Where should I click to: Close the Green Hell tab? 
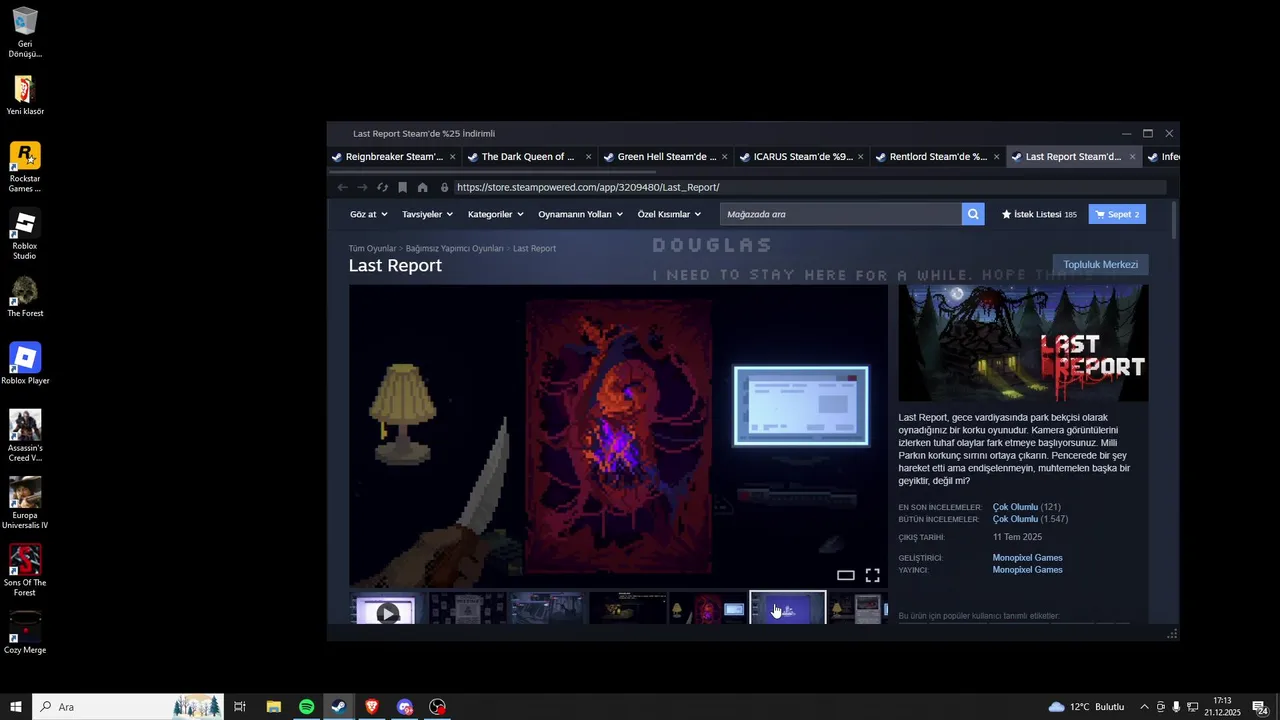coord(724,157)
